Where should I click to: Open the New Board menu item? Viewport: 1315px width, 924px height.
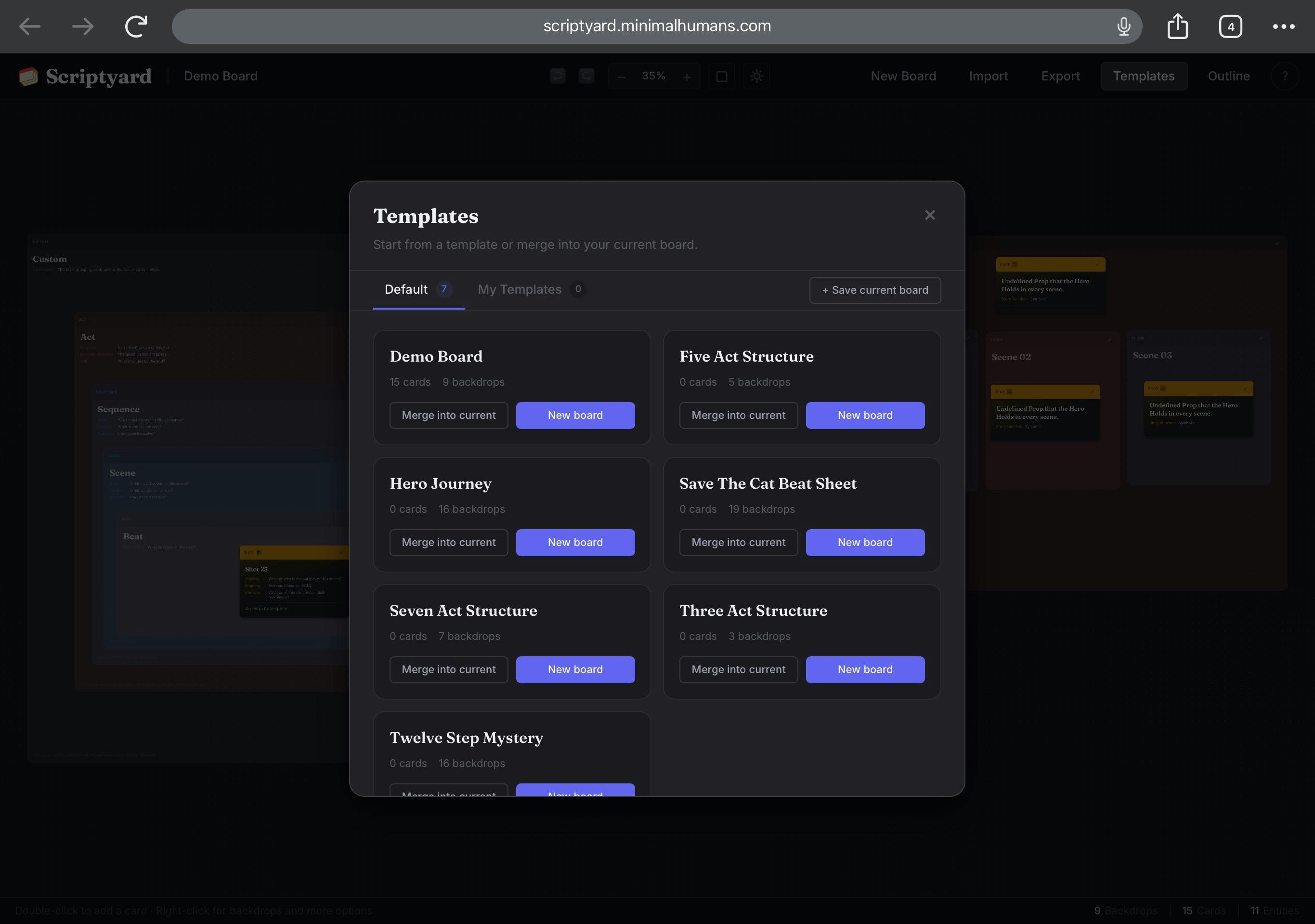[903, 76]
